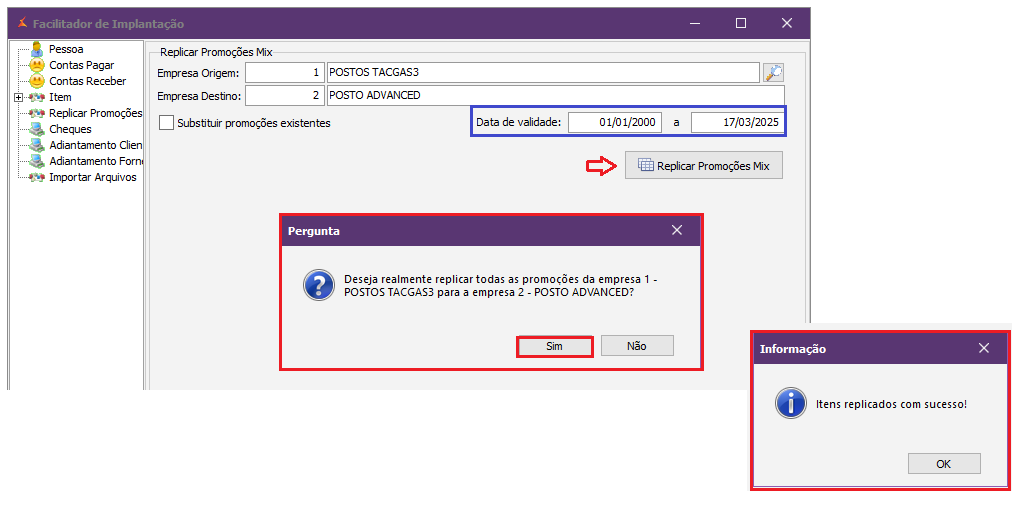Decline replication with Não button
This screenshot has height=509, width=1031.
[x=636, y=346]
